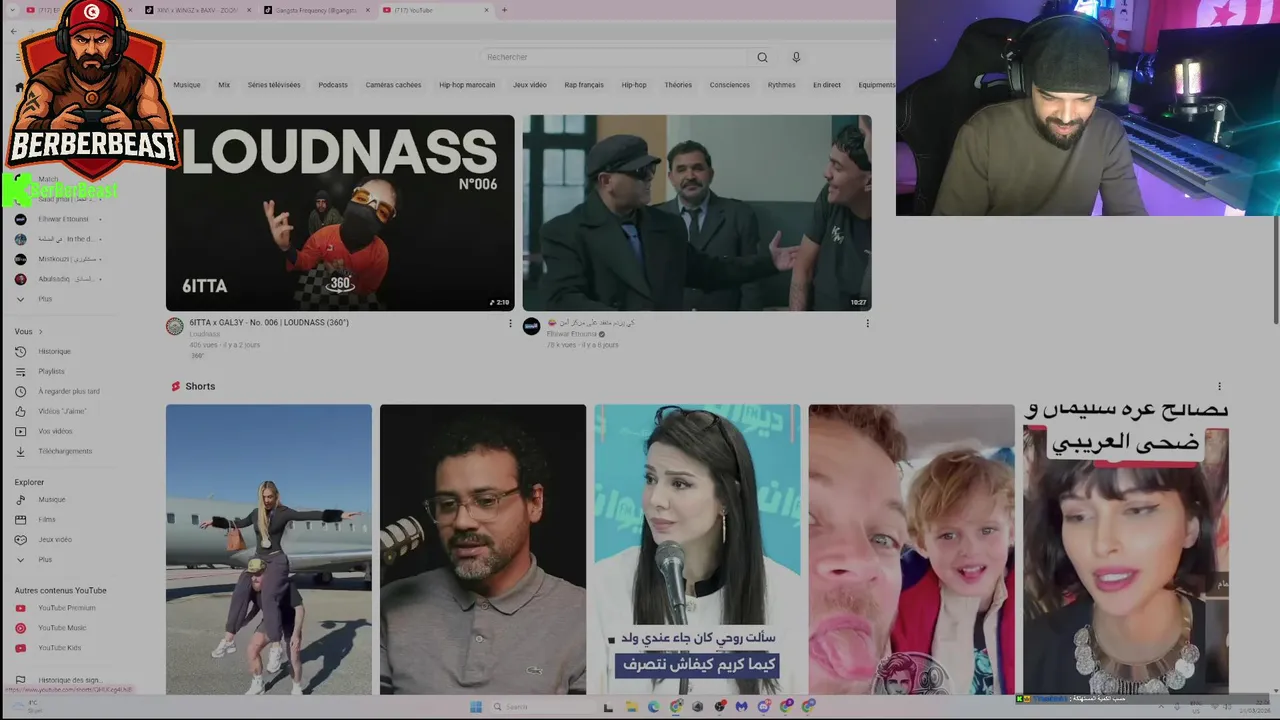Click the page vertical scrollbar

(x=1275, y=270)
